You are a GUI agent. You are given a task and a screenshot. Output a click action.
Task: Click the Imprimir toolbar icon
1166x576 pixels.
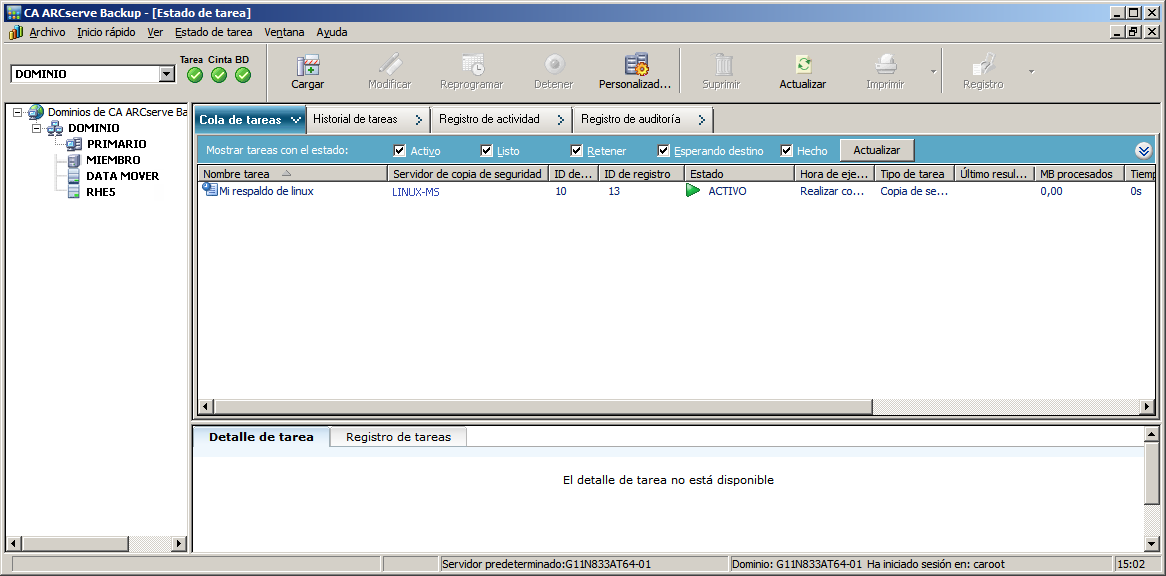[x=884, y=70]
